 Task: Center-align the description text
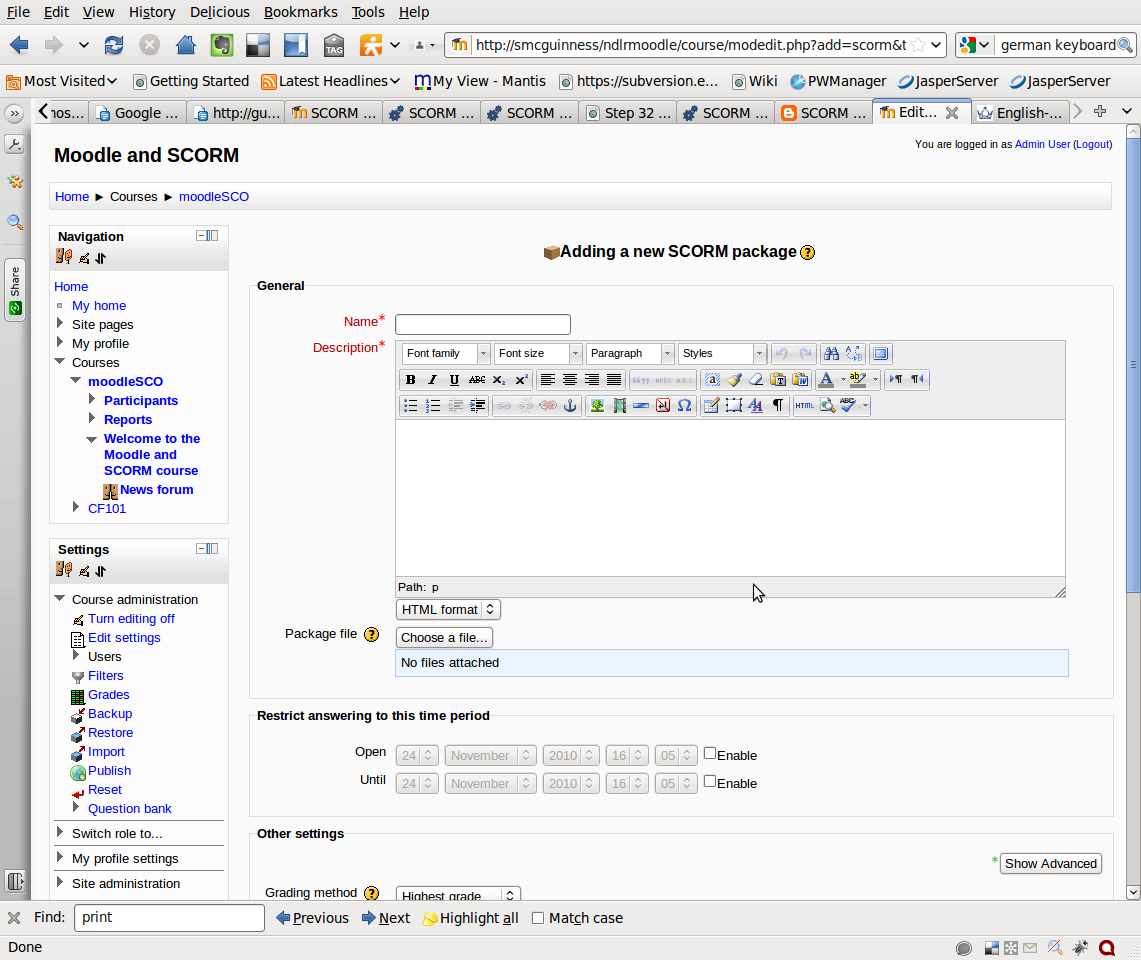(570, 379)
